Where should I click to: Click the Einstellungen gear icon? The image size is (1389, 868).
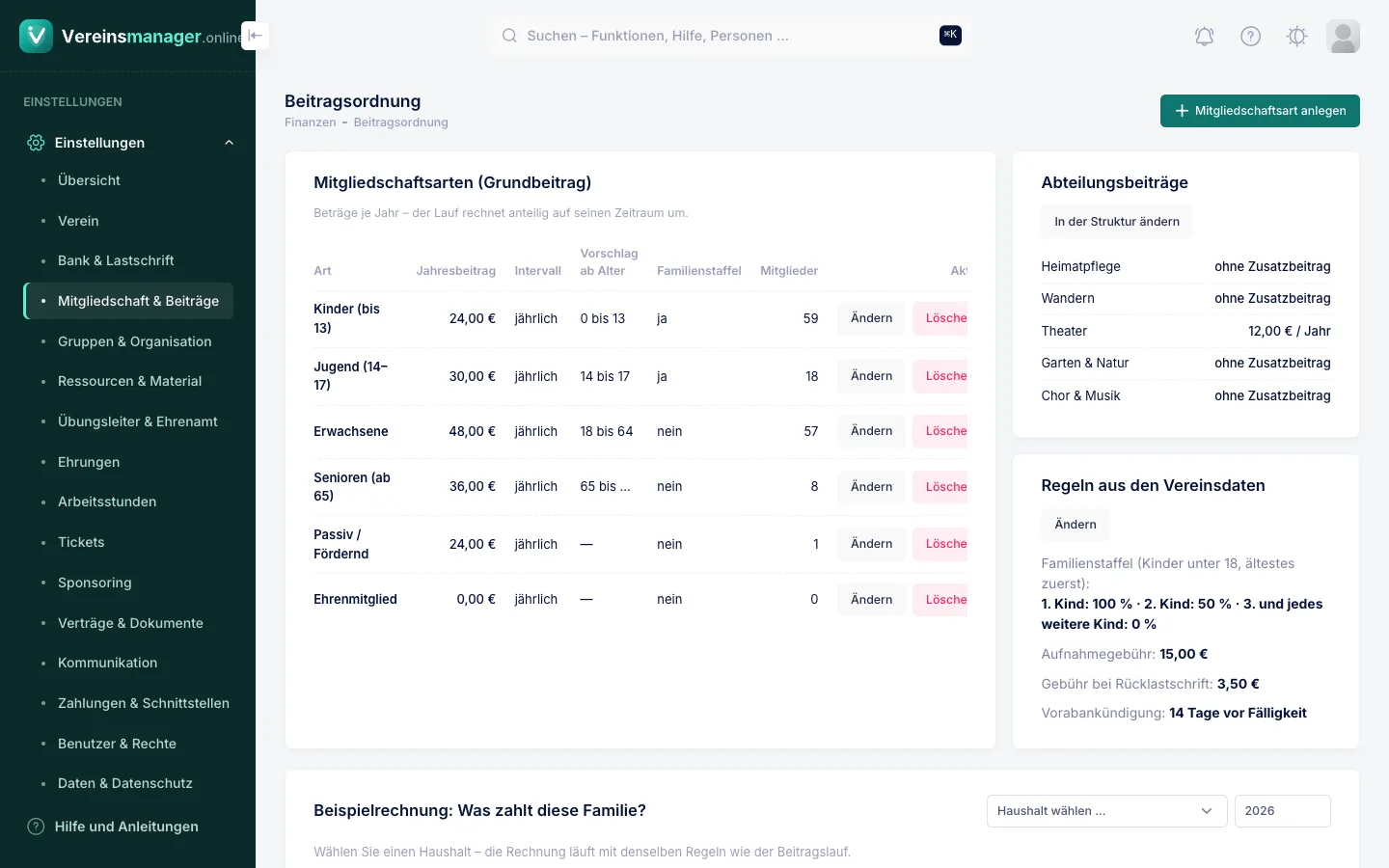point(36,143)
